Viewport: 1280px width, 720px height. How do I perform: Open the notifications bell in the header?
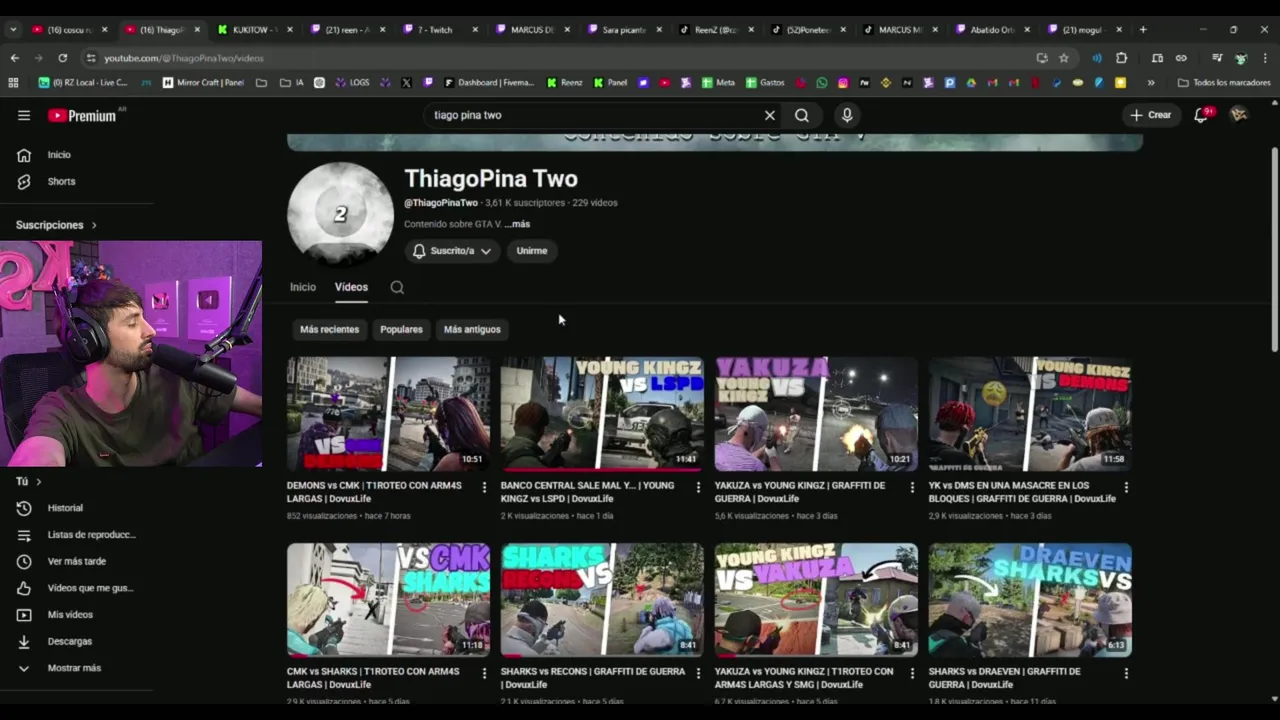(x=1202, y=115)
